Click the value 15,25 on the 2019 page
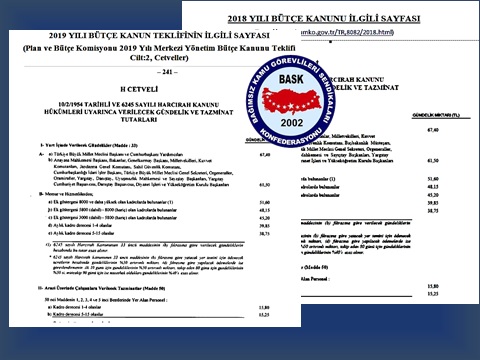Image resolution: width=480 pixels, height=360 pixels. click(264, 315)
